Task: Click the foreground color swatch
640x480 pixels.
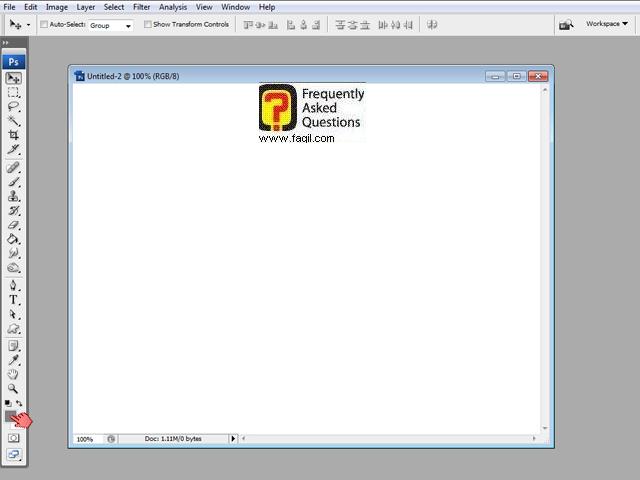Action: point(11,414)
